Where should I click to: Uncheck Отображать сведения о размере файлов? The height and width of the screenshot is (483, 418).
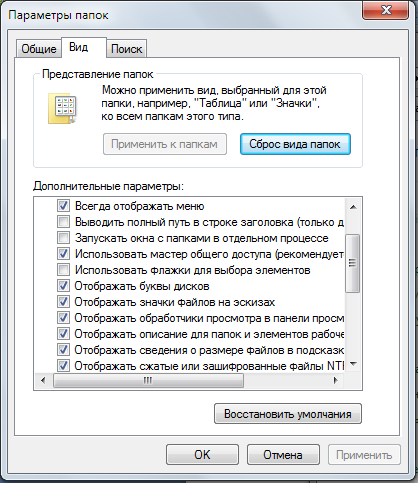tap(63, 350)
